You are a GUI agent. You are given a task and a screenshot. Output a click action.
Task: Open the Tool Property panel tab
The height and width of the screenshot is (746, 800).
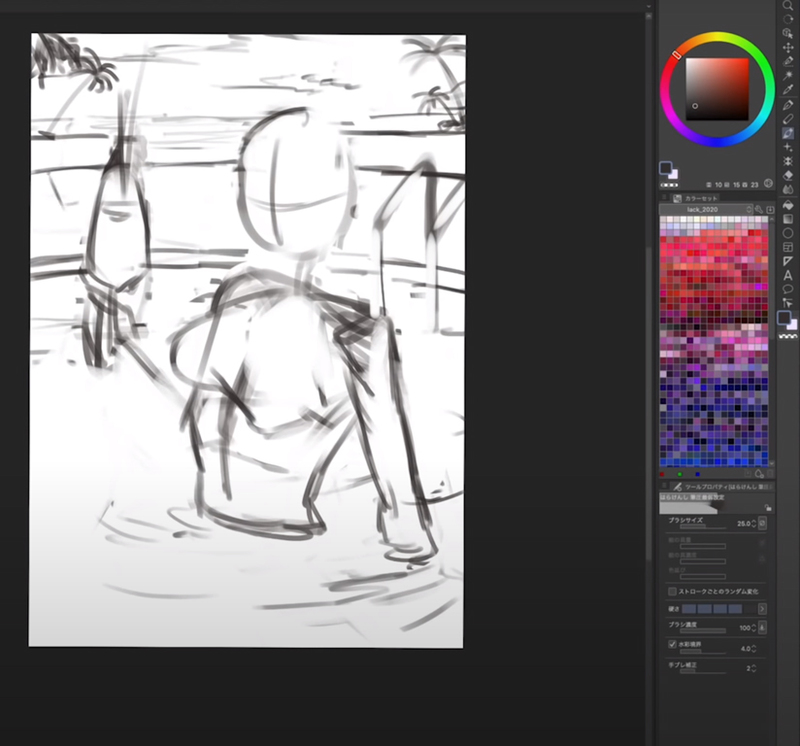(710, 486)
